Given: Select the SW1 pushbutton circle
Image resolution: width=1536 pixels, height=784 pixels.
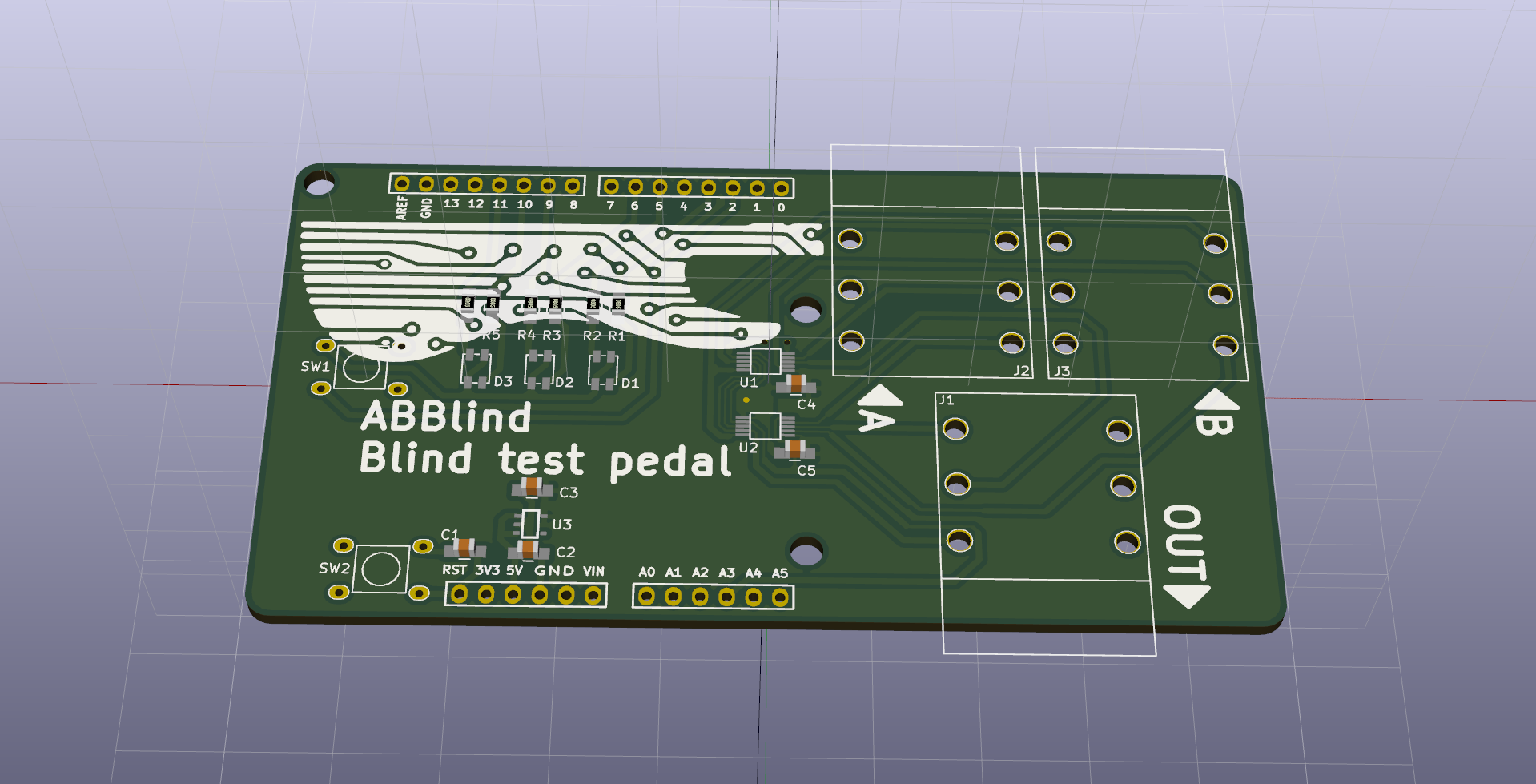Looking at the screenshot, I should 361,366.
